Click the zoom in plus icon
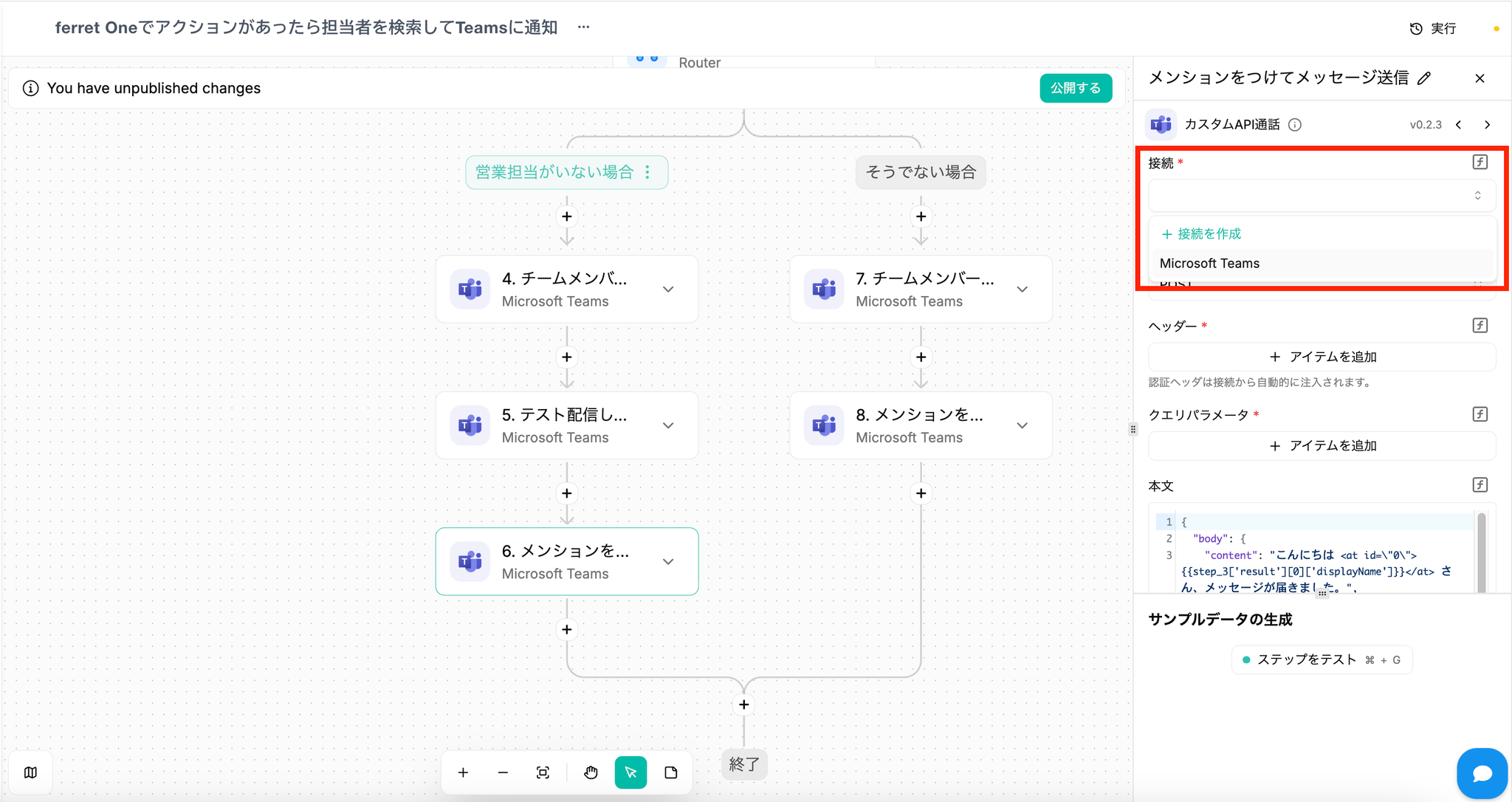The height and width of the screenshot is (802, 1512). pyautogui.click(x=463, y=772)
